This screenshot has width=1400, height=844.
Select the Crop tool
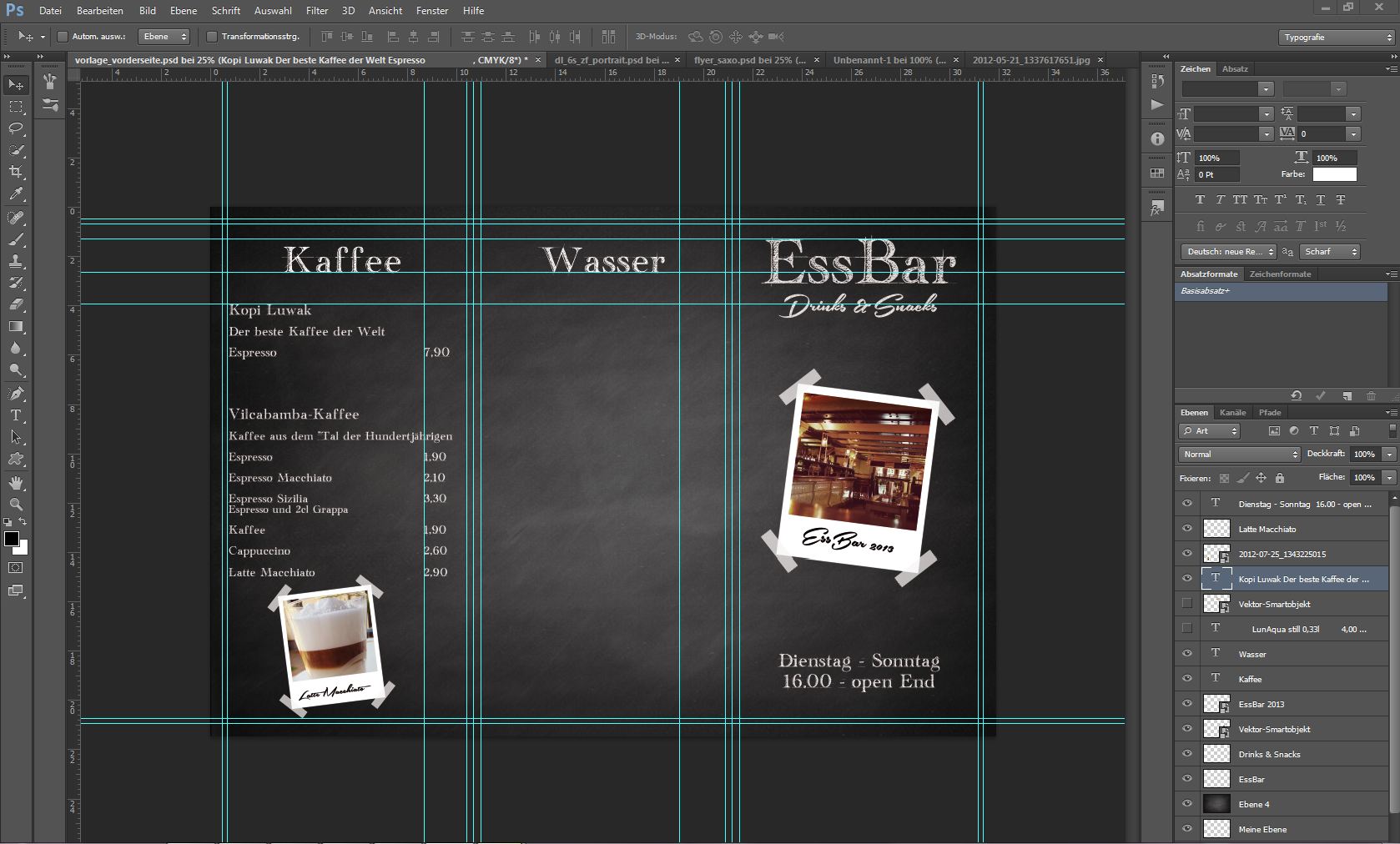pos(16,172)
